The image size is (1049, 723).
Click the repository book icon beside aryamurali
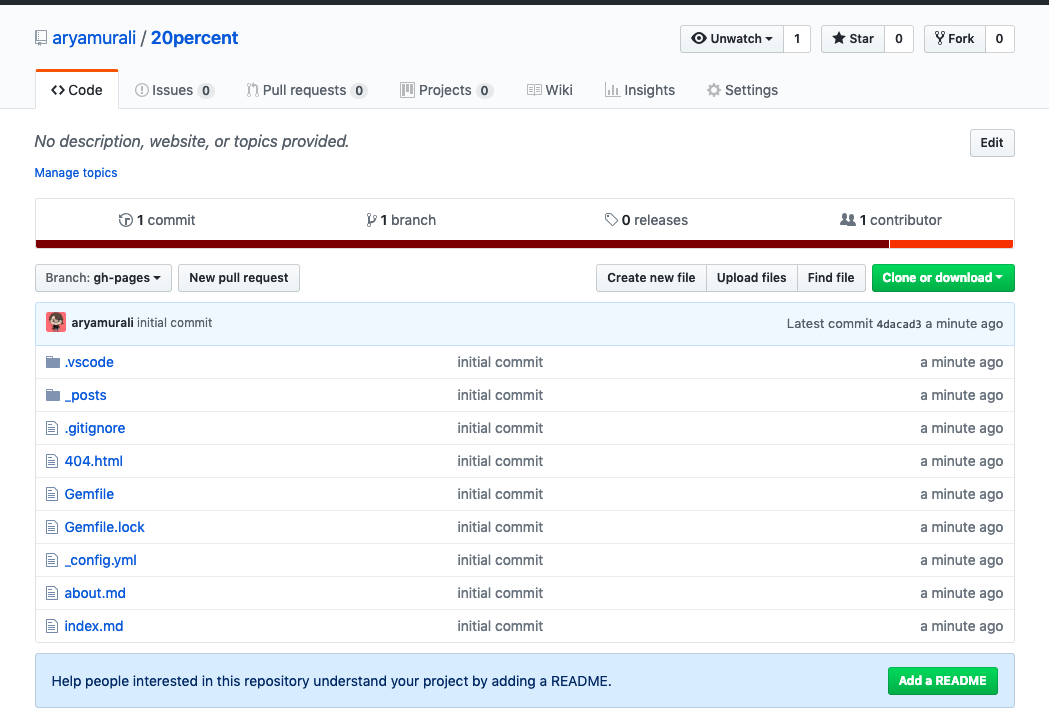[41, 38]
